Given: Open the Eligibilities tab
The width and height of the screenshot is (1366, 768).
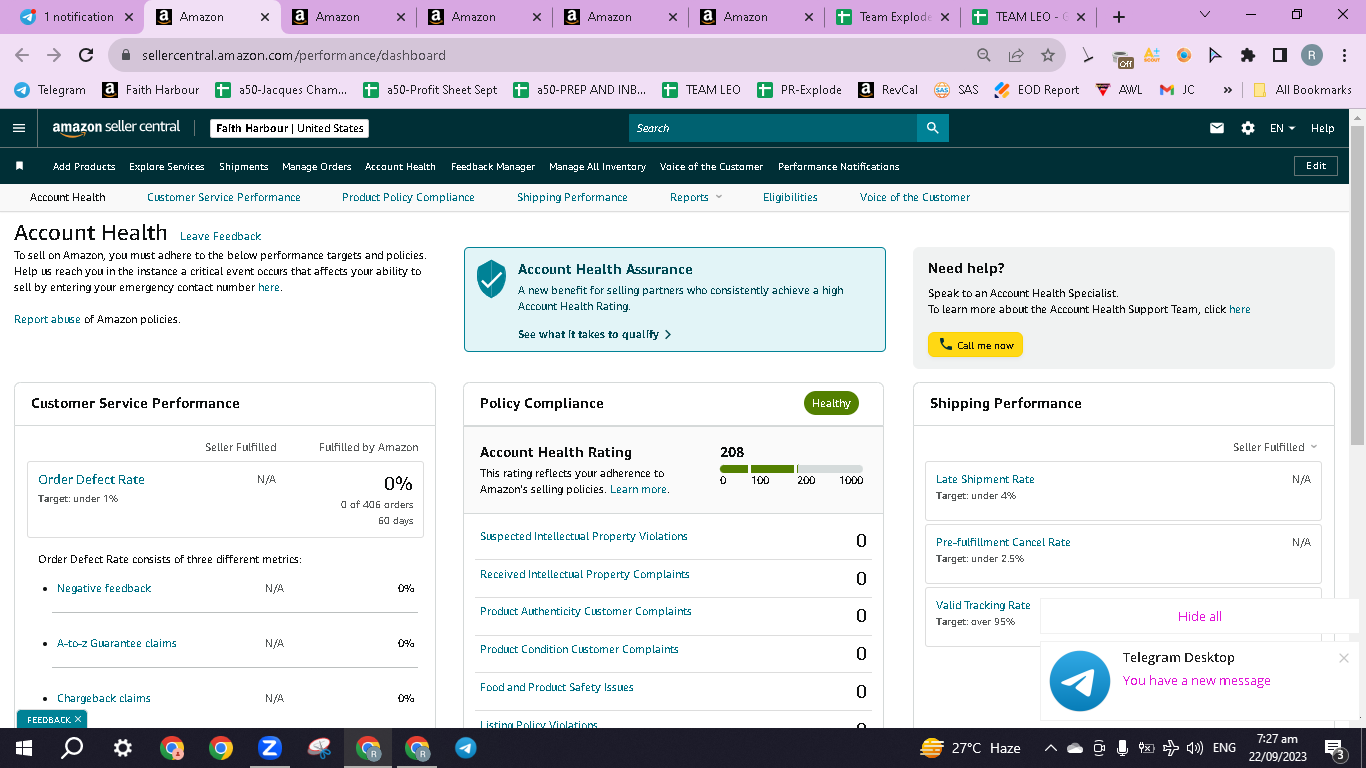Looking at the screenshot, I should [x=790, y=197].
